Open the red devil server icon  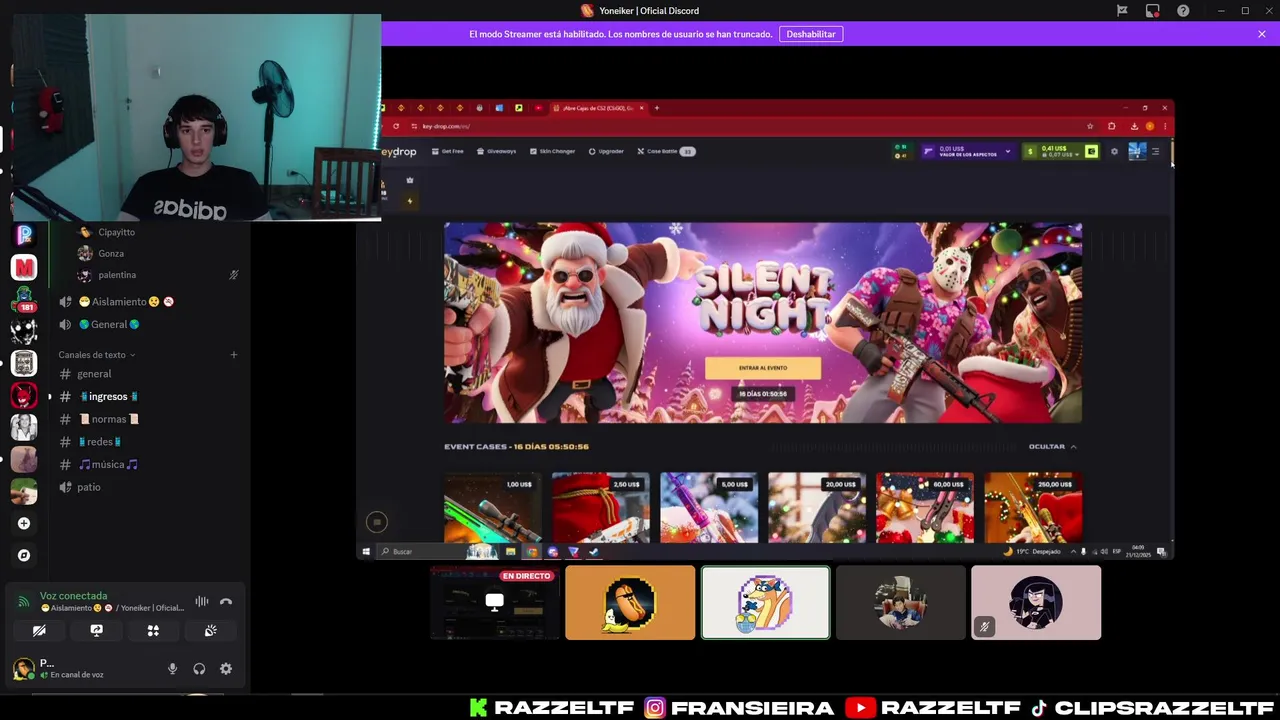coord(24,395)
